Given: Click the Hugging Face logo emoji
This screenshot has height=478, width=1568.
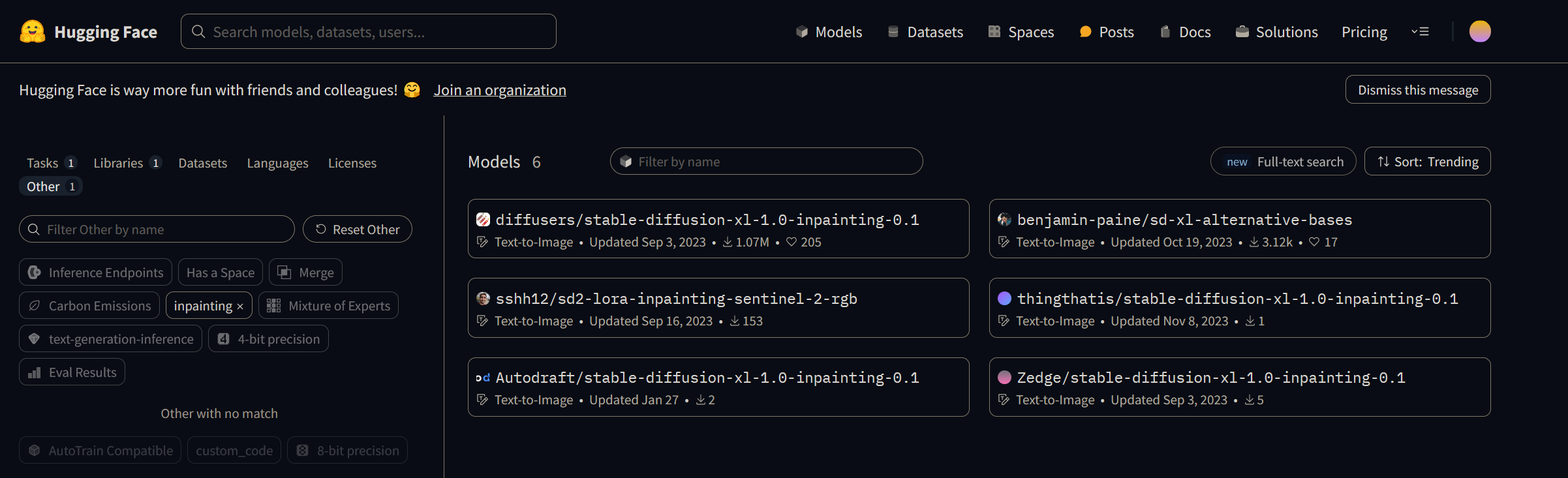Looking at the screenshot, I should coord(33,31).
